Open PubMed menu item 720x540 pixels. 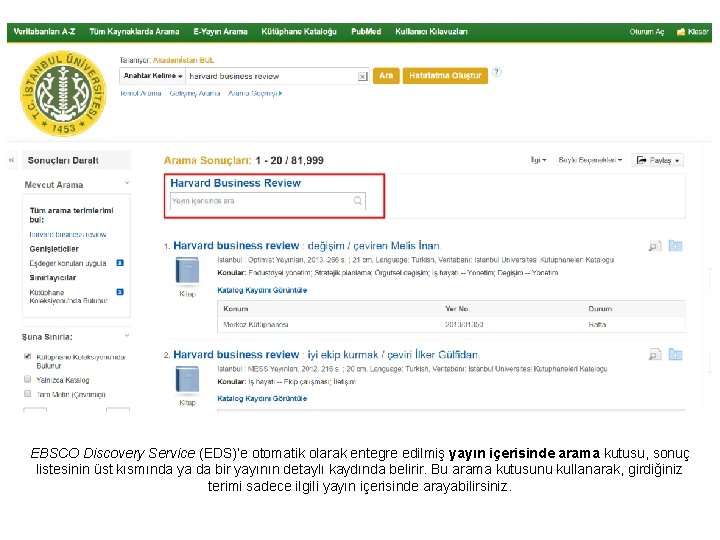pyautogui.click(x=366, y=32)
